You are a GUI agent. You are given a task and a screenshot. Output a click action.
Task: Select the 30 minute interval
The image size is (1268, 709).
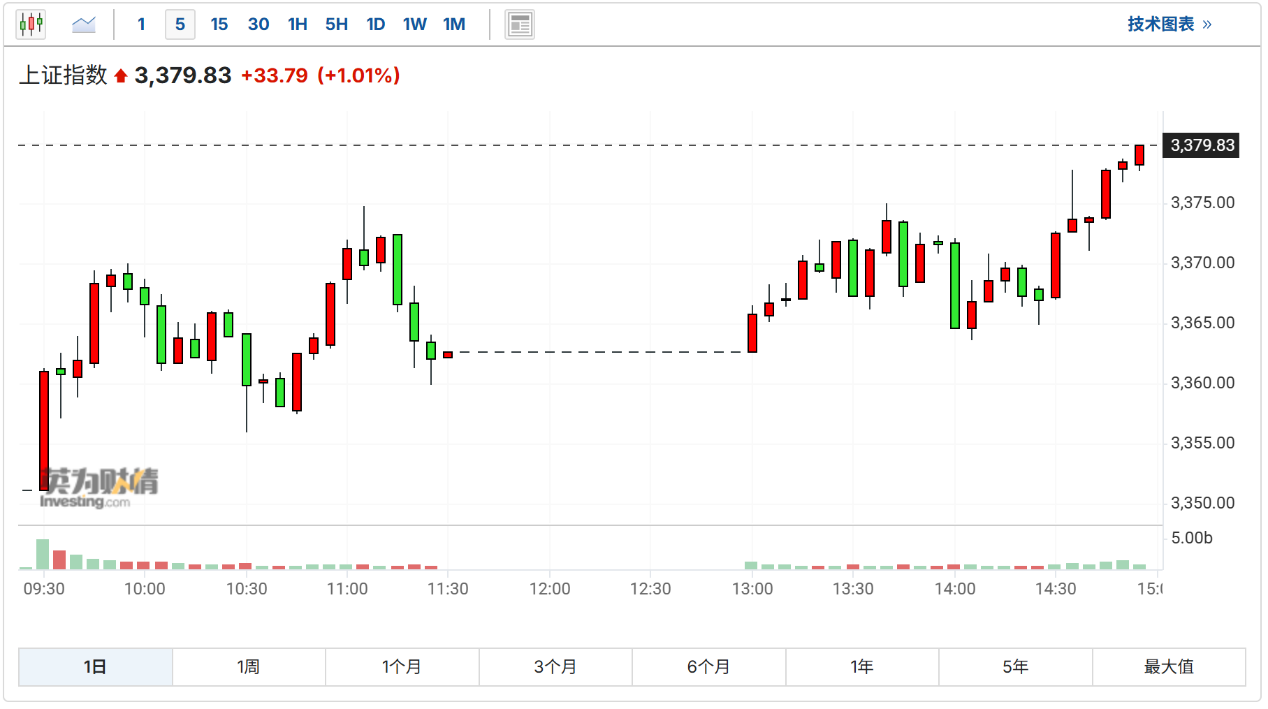click(258, 24)
